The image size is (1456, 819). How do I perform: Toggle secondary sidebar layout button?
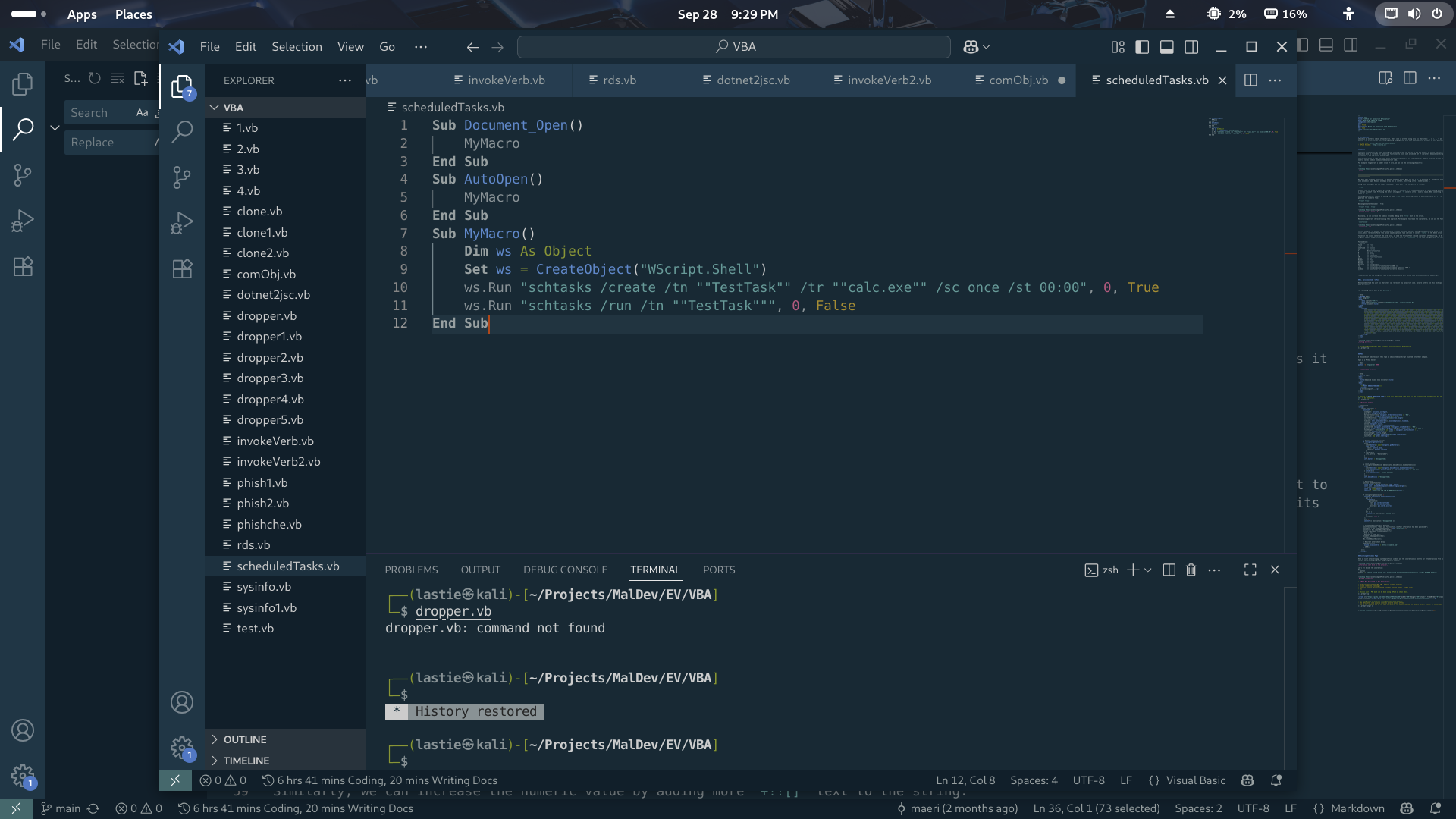pos(1191,47)
